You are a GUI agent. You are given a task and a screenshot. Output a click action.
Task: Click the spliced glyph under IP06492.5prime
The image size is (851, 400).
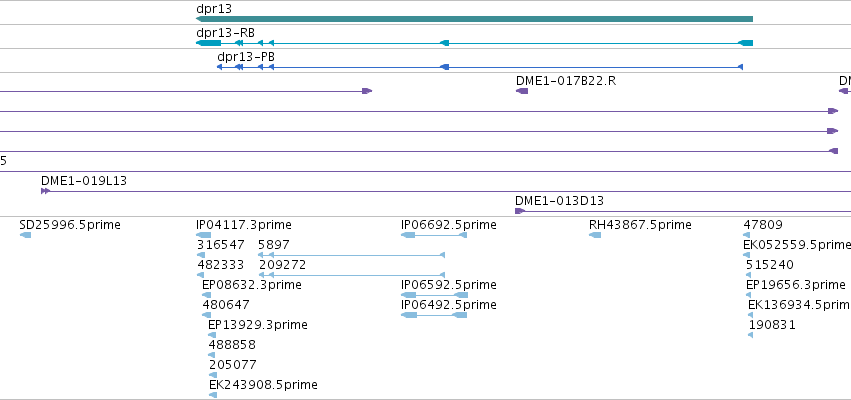click(434, 315)
